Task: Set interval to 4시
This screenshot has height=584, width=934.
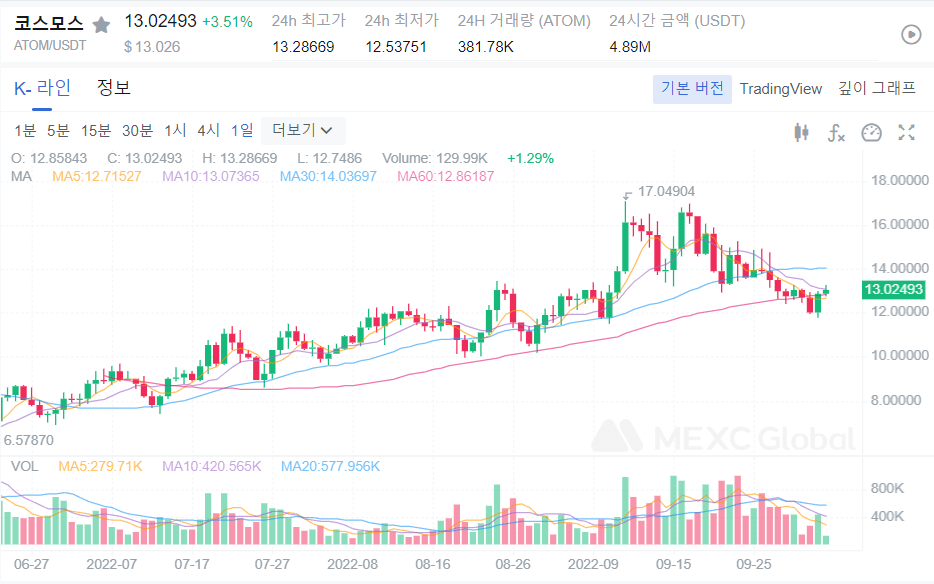Action: click(x=208, y=131)
